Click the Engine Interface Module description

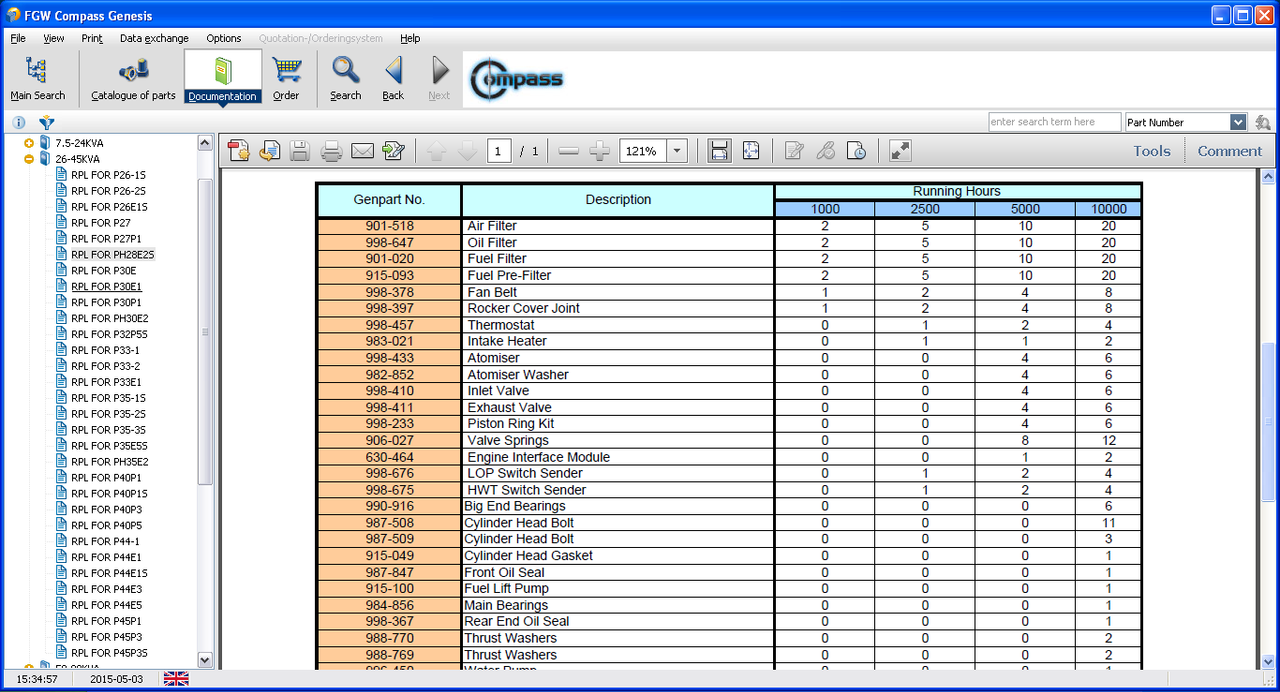538,457
